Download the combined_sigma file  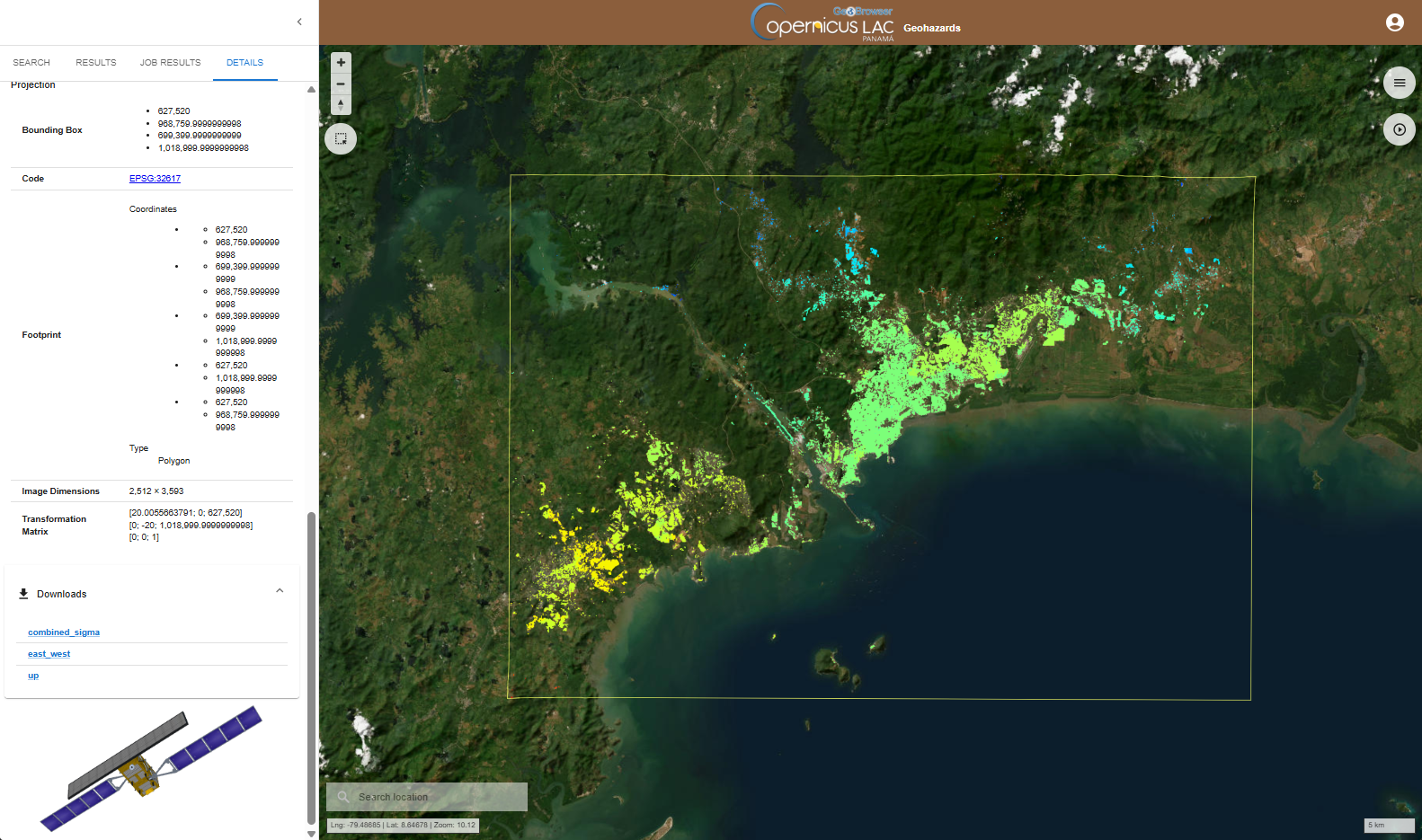(64, 632)
